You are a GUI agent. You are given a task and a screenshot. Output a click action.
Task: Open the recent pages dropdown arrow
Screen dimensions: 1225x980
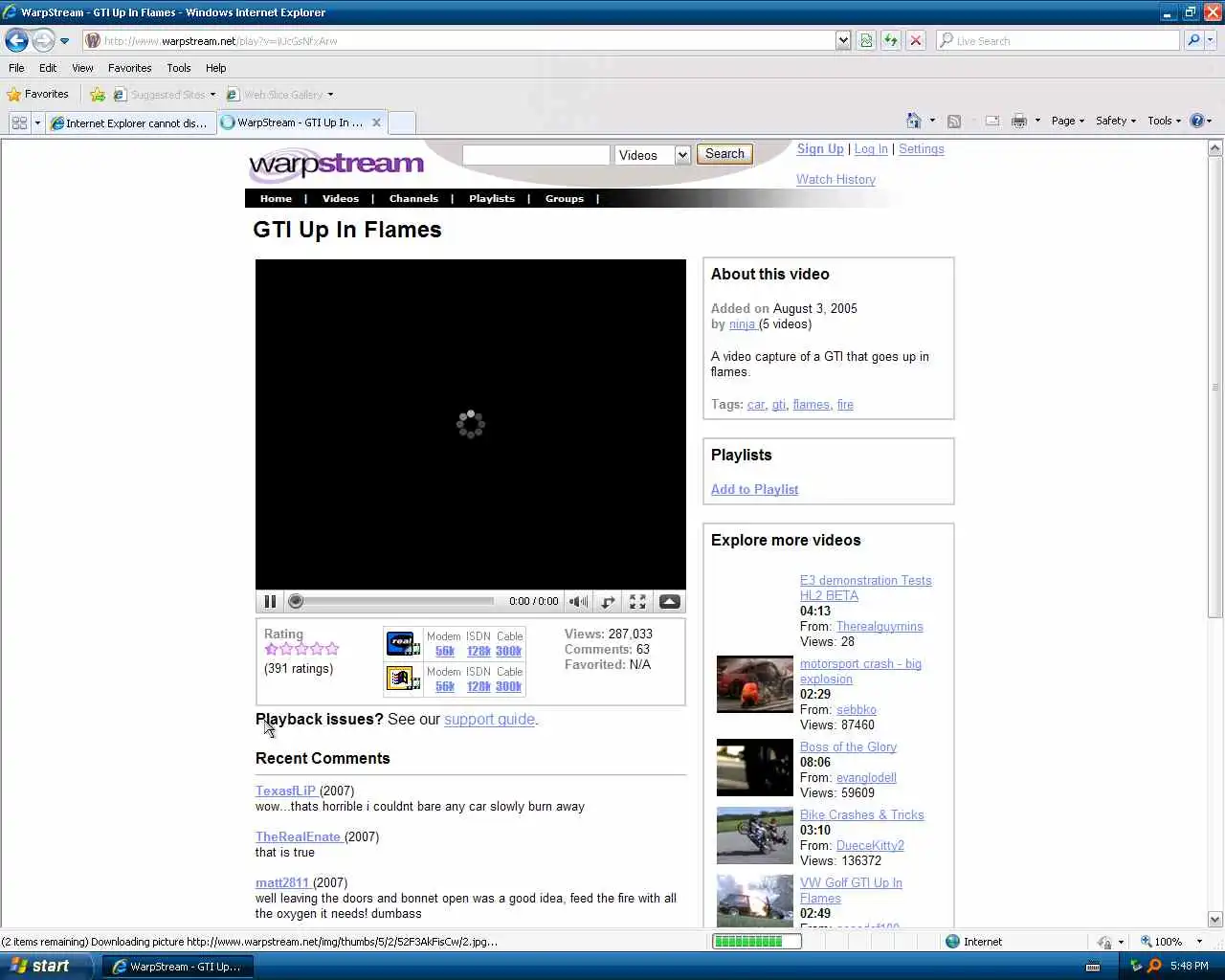pyautogui.click(x=64, y=40)
